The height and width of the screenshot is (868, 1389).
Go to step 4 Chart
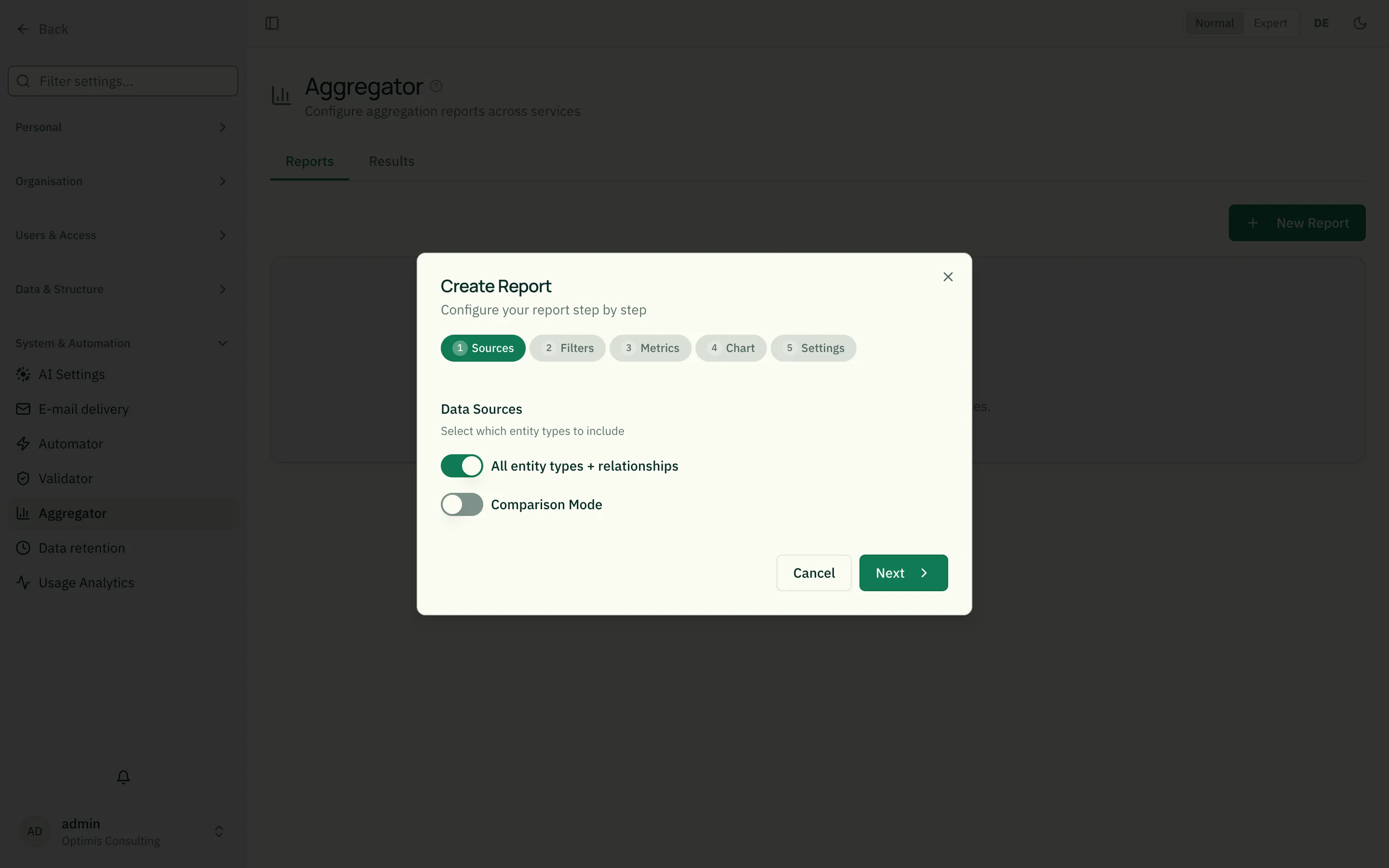pos(731,348)
